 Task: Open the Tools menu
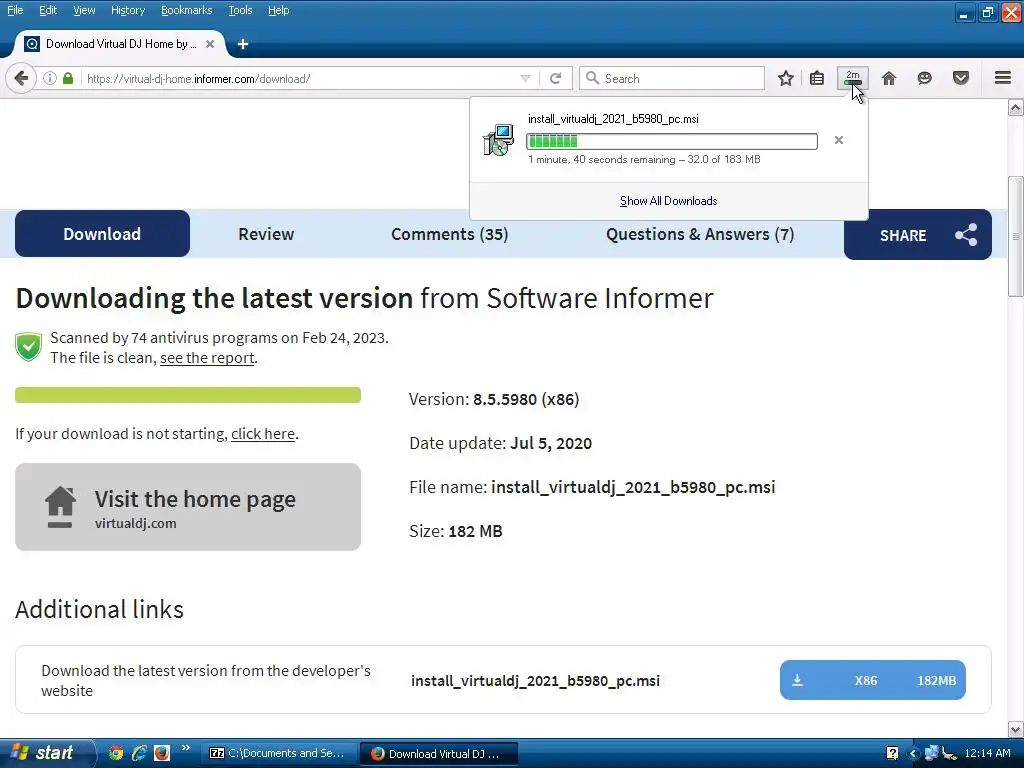(x=240, y=10)
